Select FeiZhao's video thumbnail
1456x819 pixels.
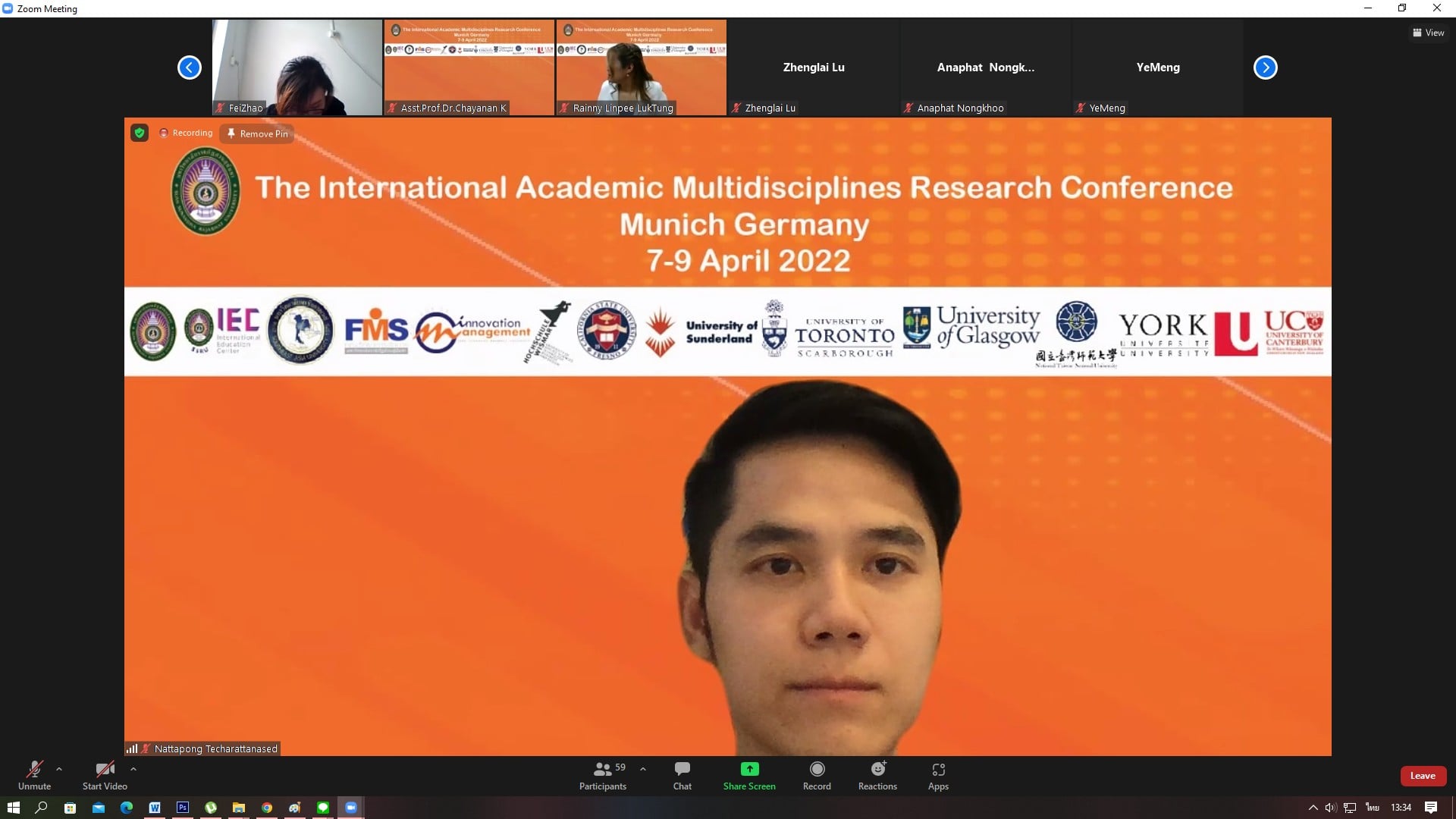point(297,67)
